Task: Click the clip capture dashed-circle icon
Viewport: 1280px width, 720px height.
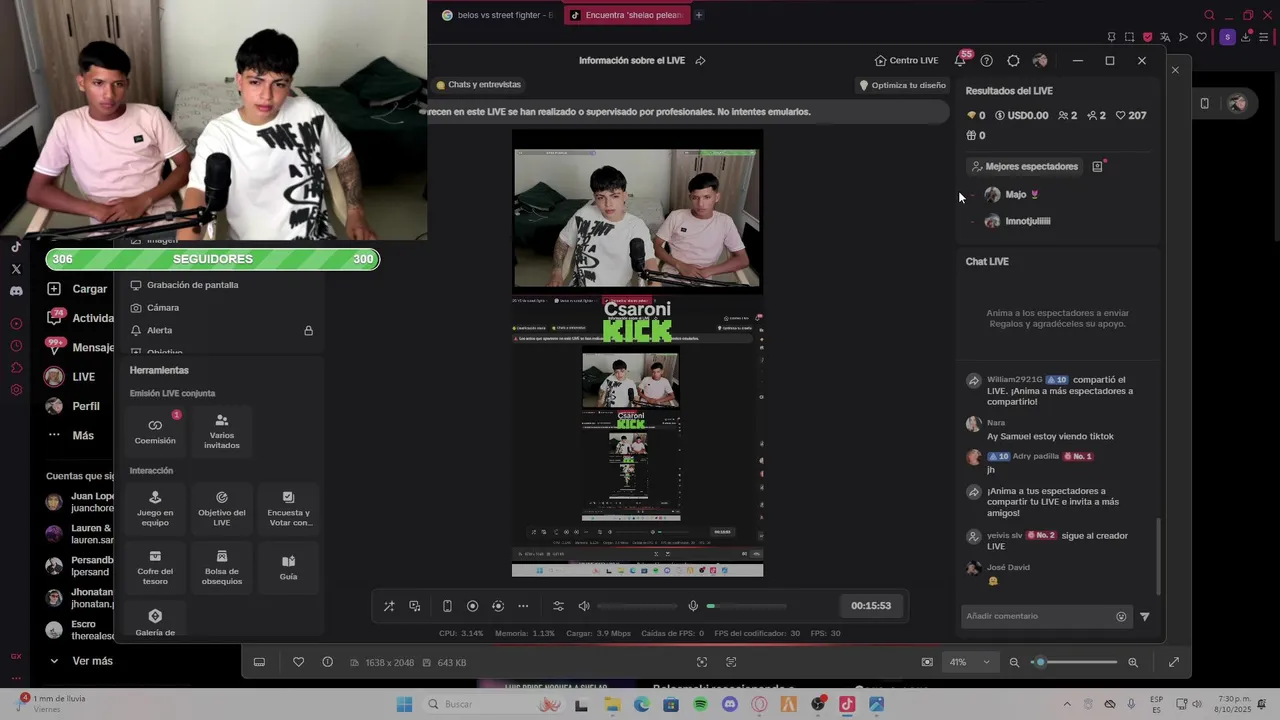Action: [498, 606]
